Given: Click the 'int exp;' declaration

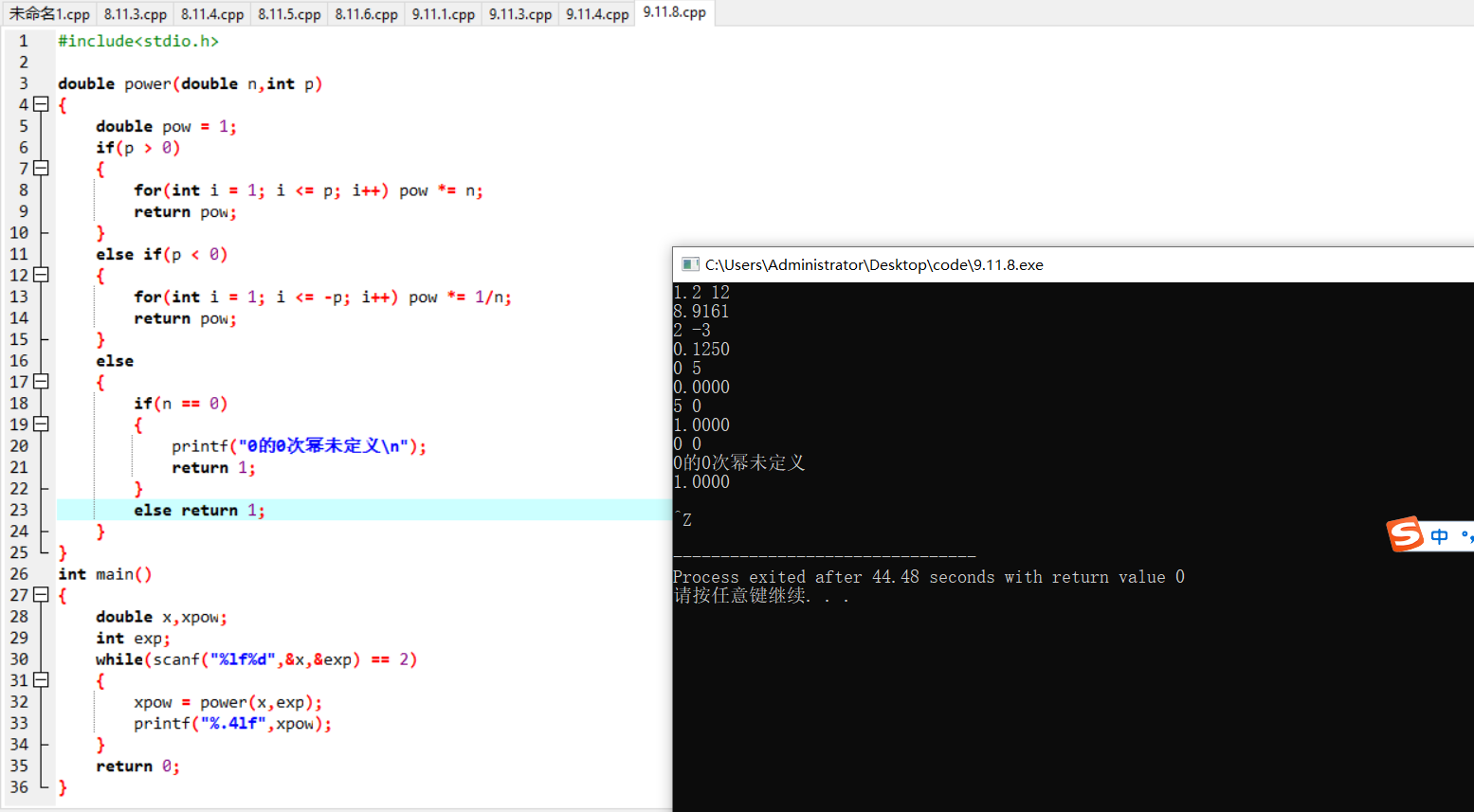Looking at the screenshot, I should [x=133, y=639].
